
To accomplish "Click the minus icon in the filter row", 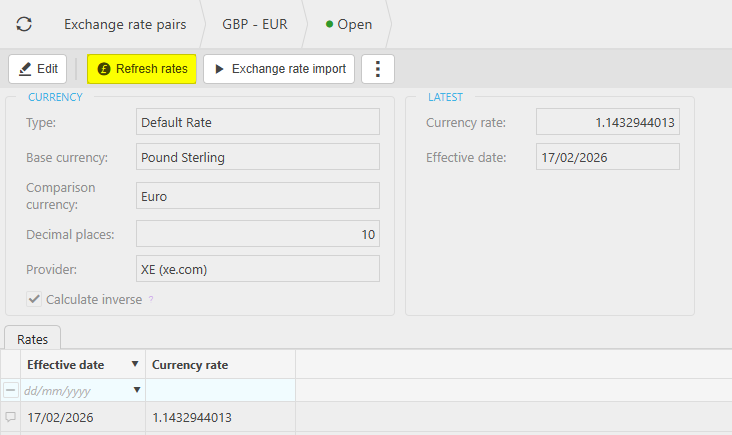I will tap(10, 390).
